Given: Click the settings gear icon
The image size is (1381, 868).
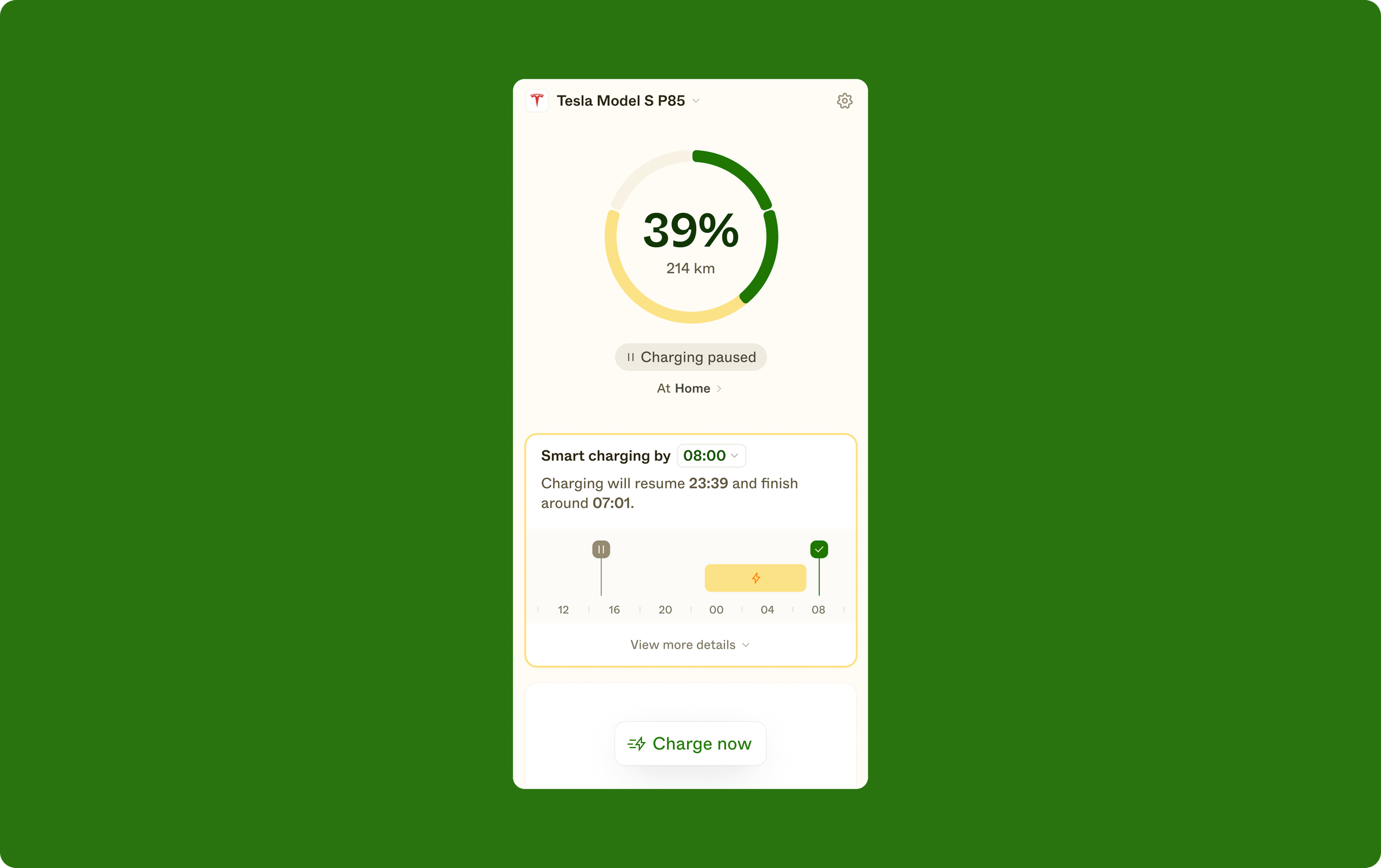Looking at the screenshot, I should (x=843, y=100).
